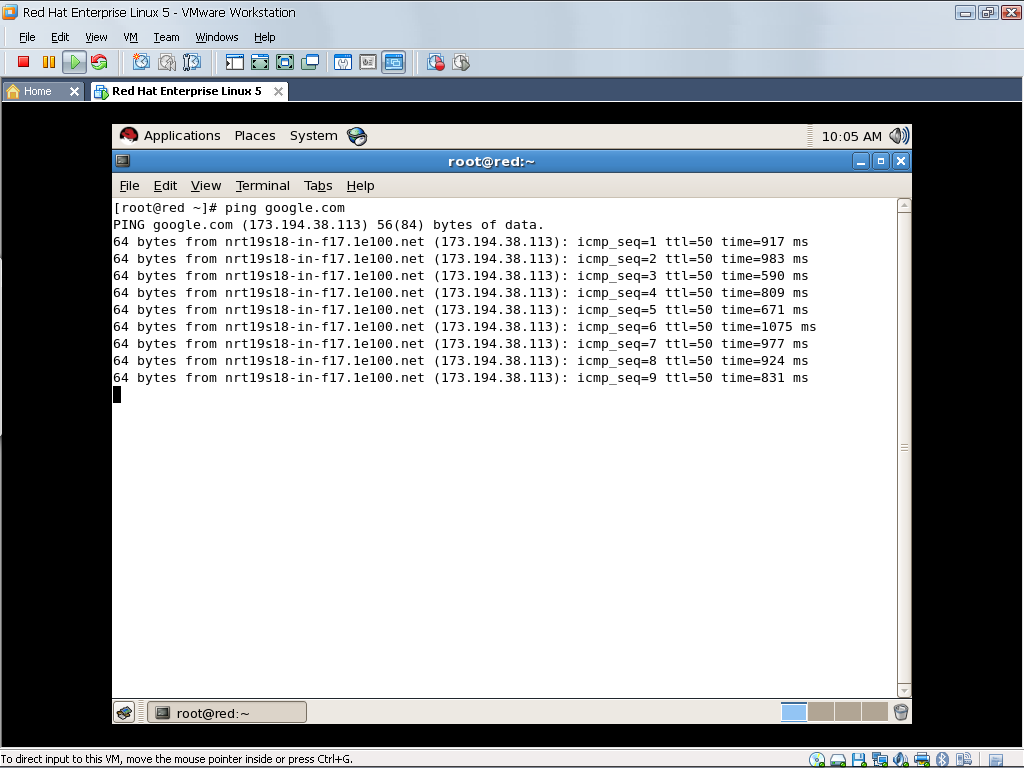
Task: Click the Bluetooth status icon
Action: click(x=942, y=760)
